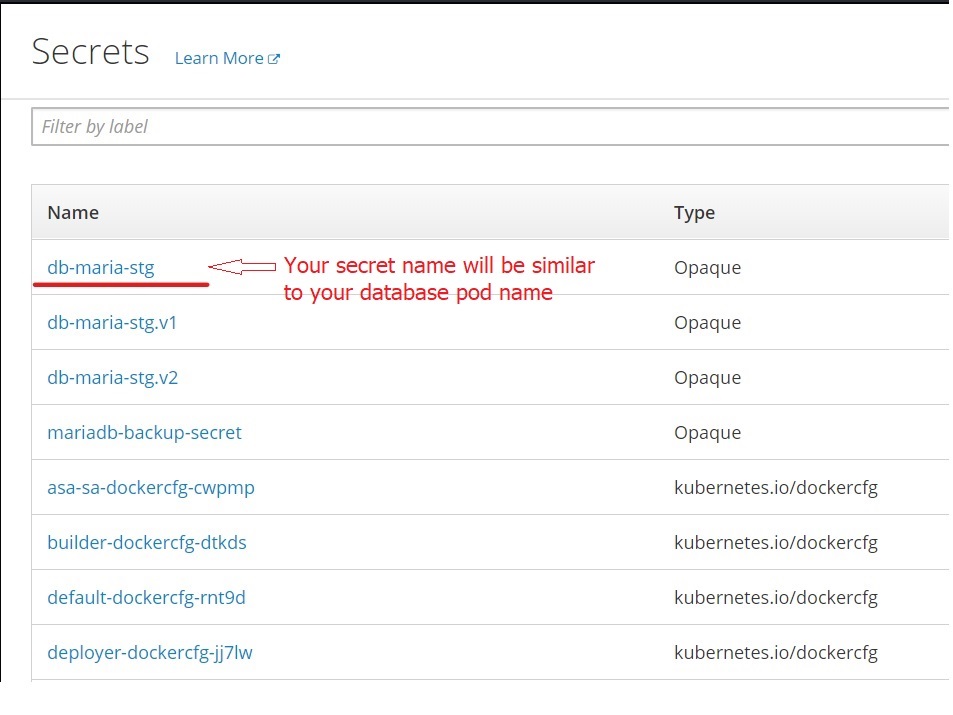Viewport: 953px width, 715px height.
Task: Open the db-maria-stg.v1 secret
Action: [x=112, y=323]
